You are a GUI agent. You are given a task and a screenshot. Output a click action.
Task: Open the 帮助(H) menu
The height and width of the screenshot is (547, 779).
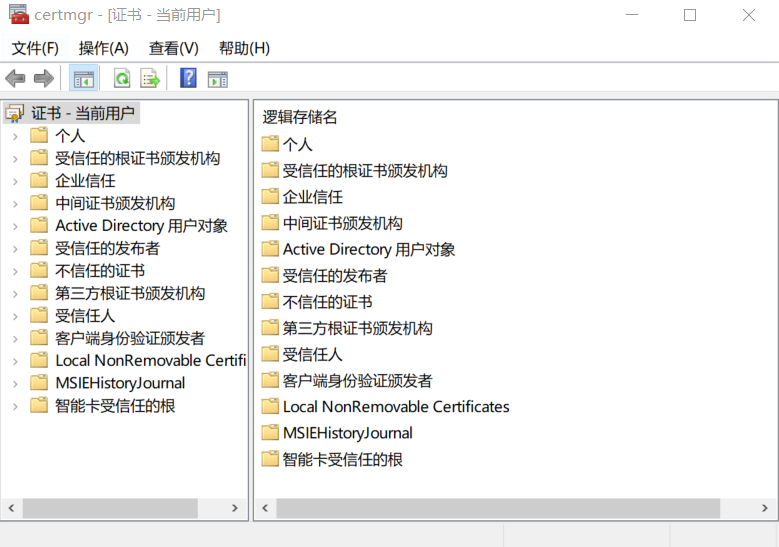tap(244, 48)
